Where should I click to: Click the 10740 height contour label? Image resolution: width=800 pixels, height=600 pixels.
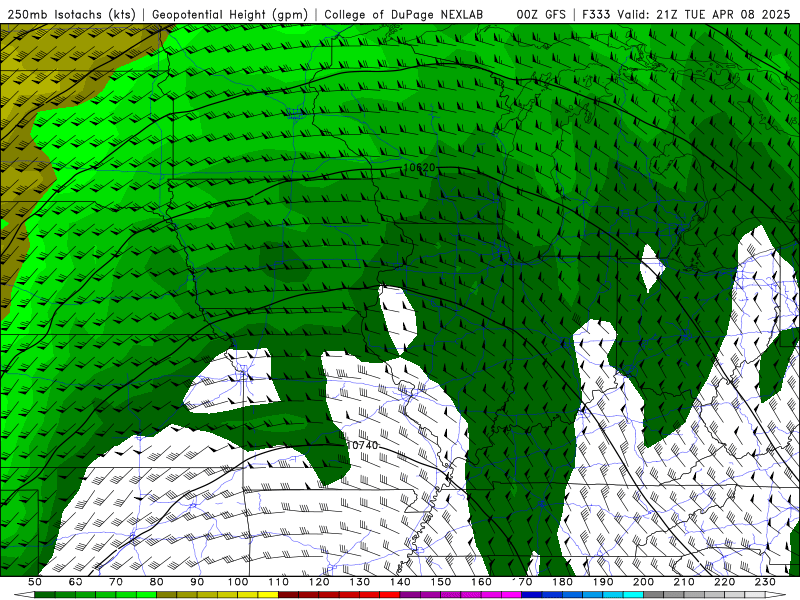pyautogui.click(x=362, y=445)
